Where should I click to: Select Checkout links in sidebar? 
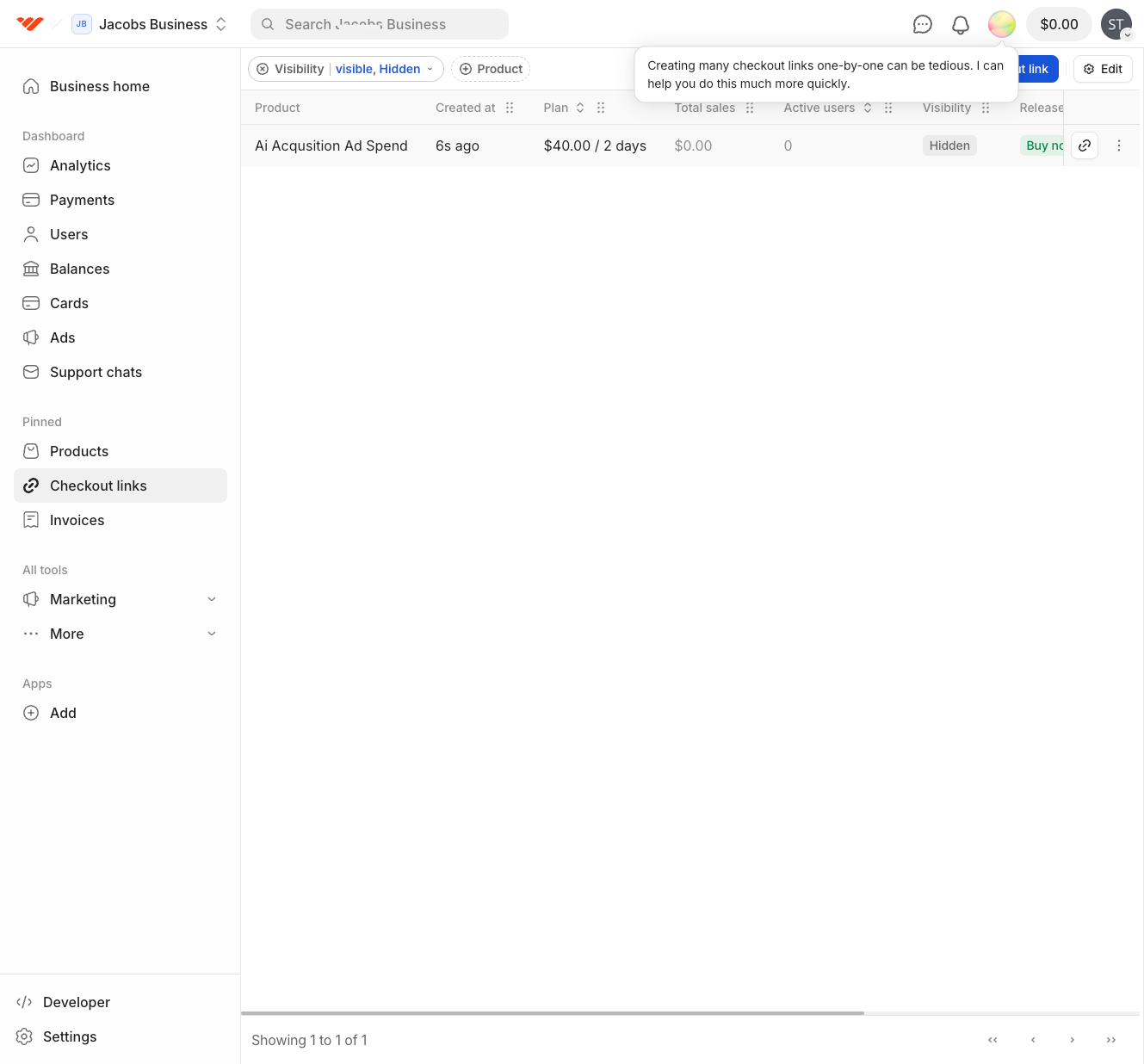(x=121, y=486)
